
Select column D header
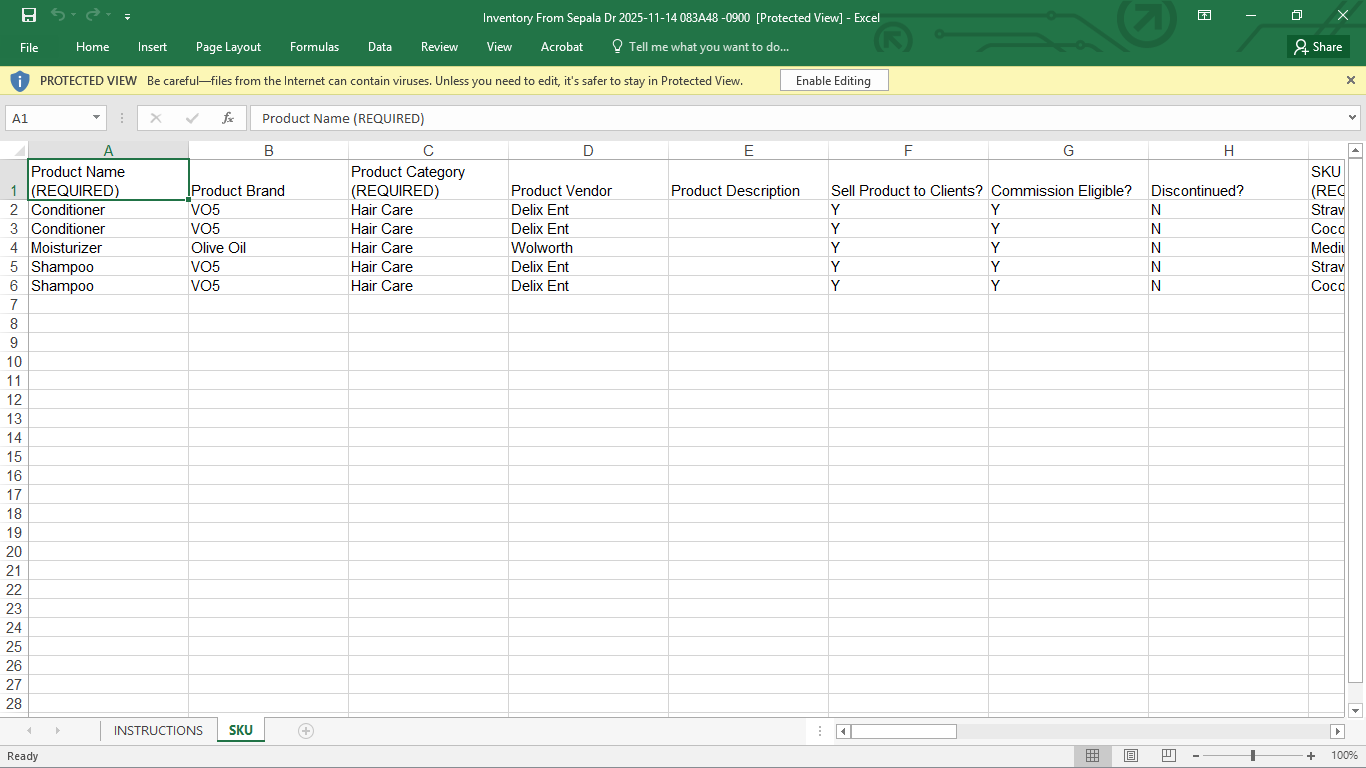pyautogui.click(x=588, y=151)
